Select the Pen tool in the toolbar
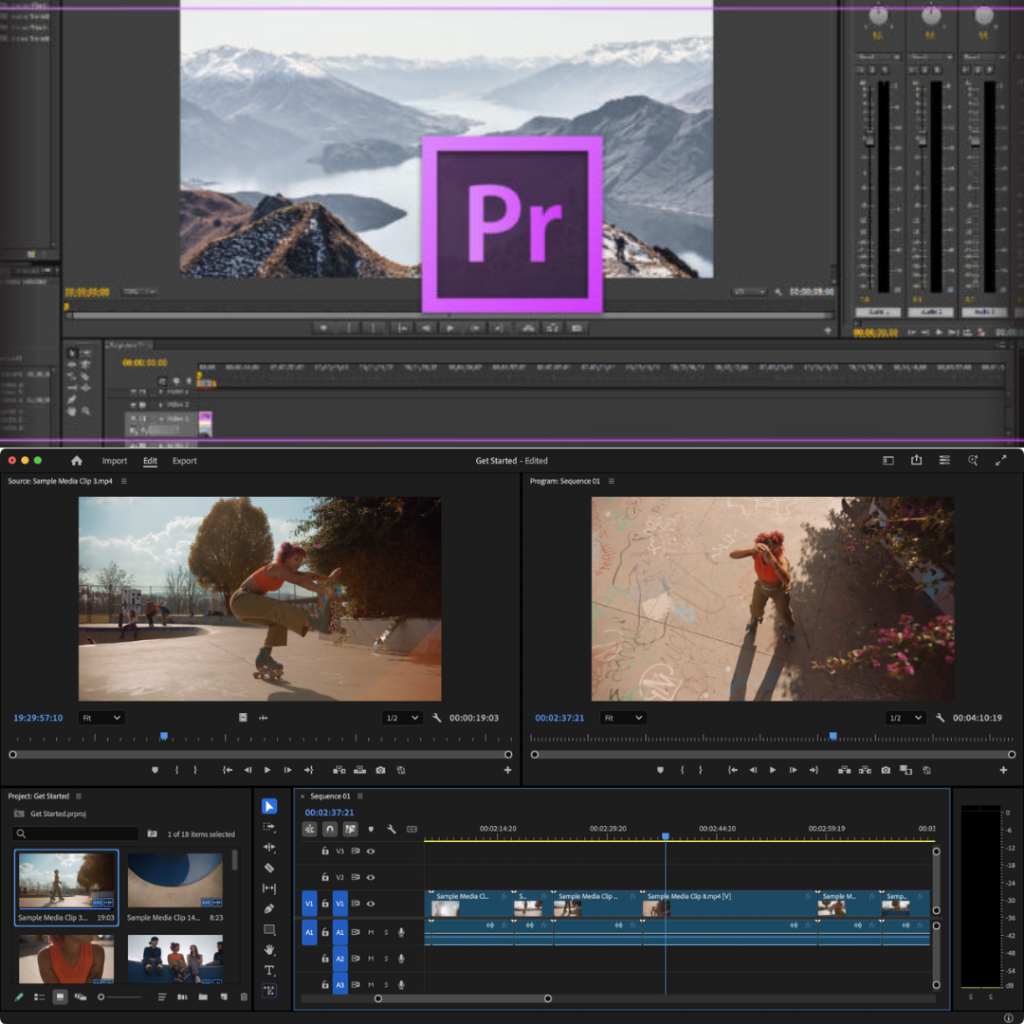1024x1024 pixels. point(269,909)
